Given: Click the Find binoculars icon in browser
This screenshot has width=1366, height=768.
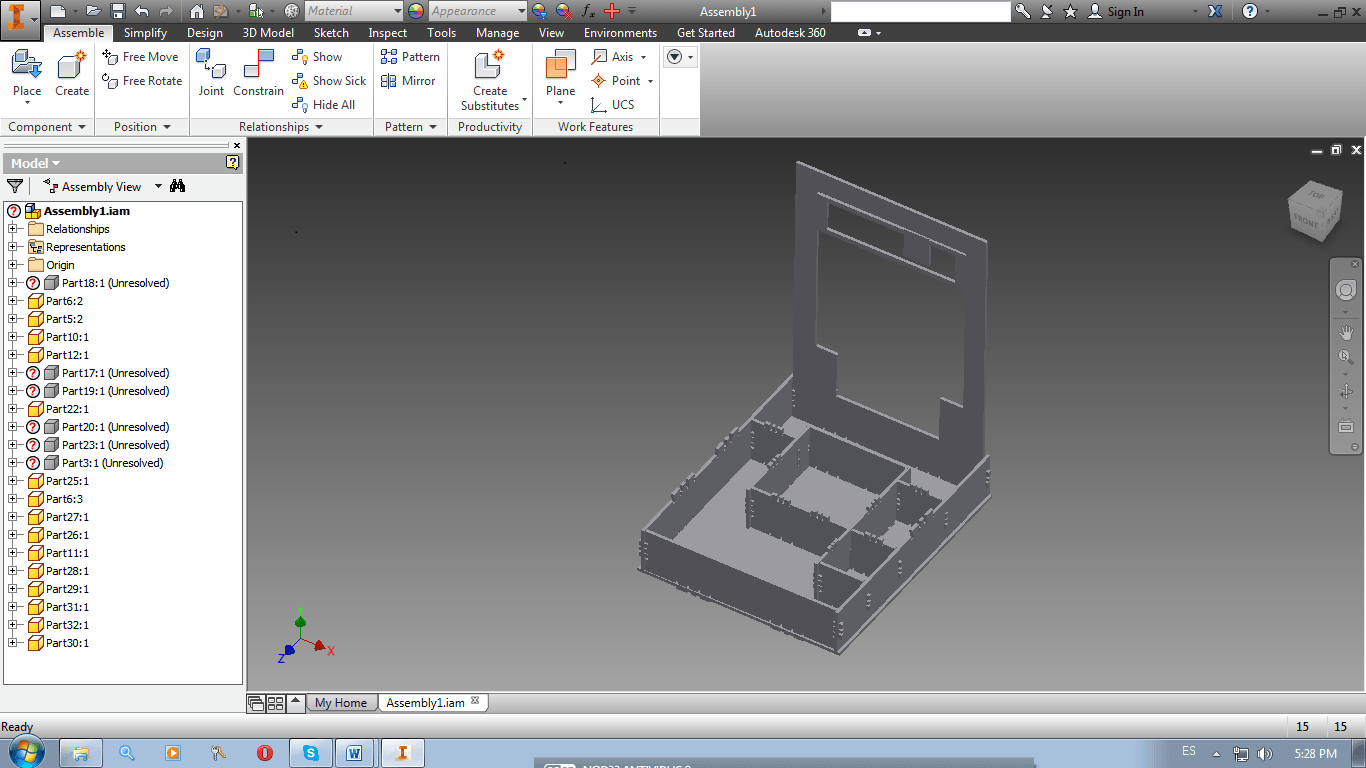Looking at the screenshot, I should click(x=178, y=186).
